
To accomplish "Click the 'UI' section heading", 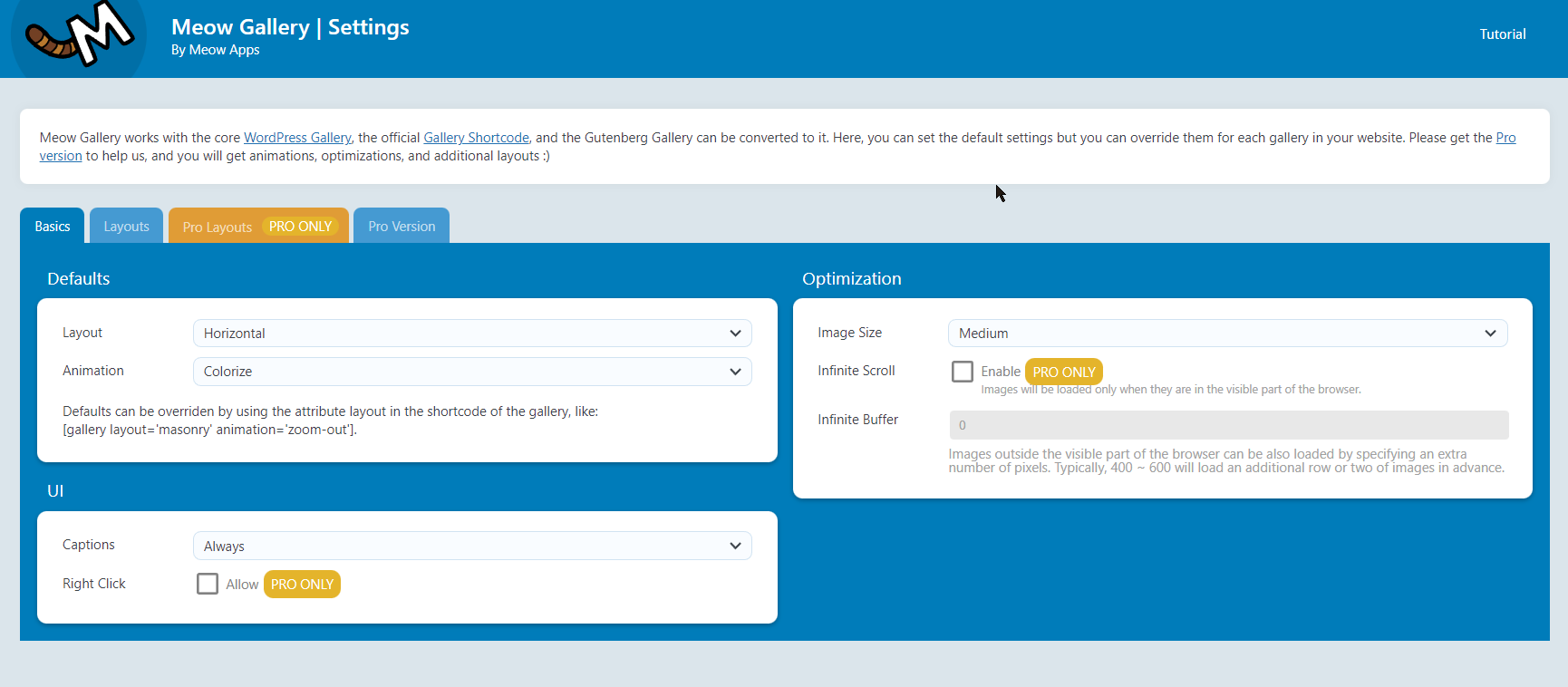I will [55, 490].
